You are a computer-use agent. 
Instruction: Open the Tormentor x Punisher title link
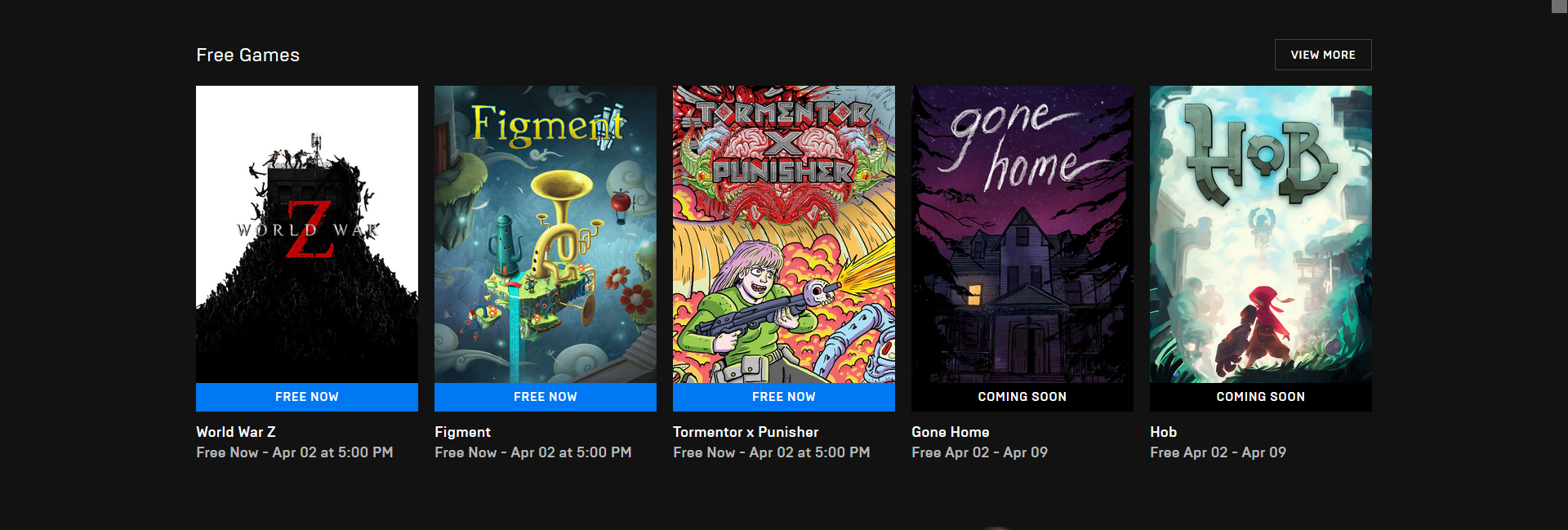click(746, 432)
